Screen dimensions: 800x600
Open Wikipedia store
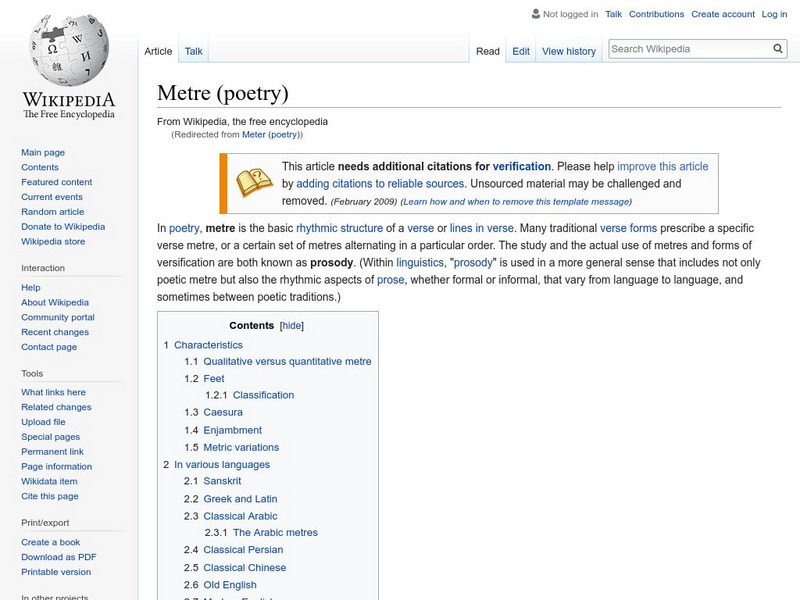tap(53, 241)
